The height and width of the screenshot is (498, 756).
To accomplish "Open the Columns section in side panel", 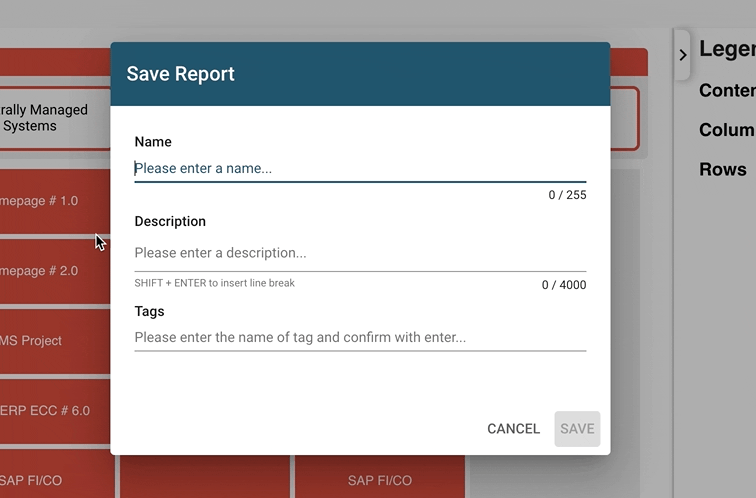I will (727, 130).
